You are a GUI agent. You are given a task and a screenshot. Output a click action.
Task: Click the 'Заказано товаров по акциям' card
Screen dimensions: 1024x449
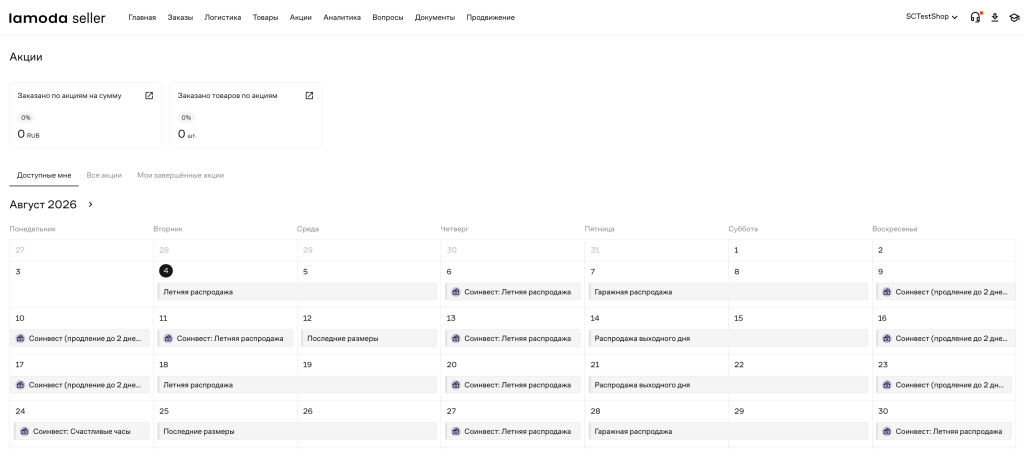point(246,115)
